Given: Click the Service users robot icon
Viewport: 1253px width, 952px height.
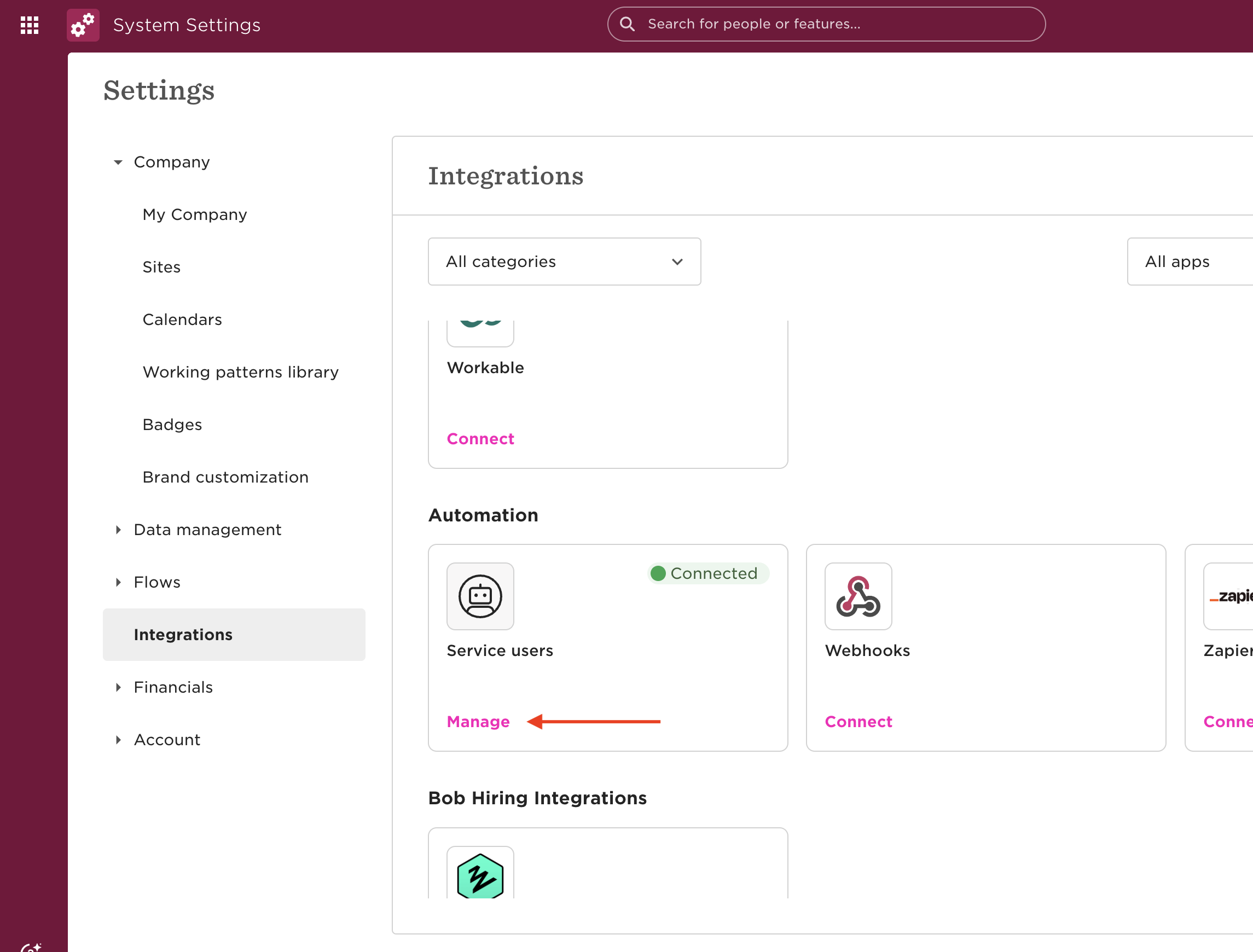Looking at the screenshot, I should [480, 596].
